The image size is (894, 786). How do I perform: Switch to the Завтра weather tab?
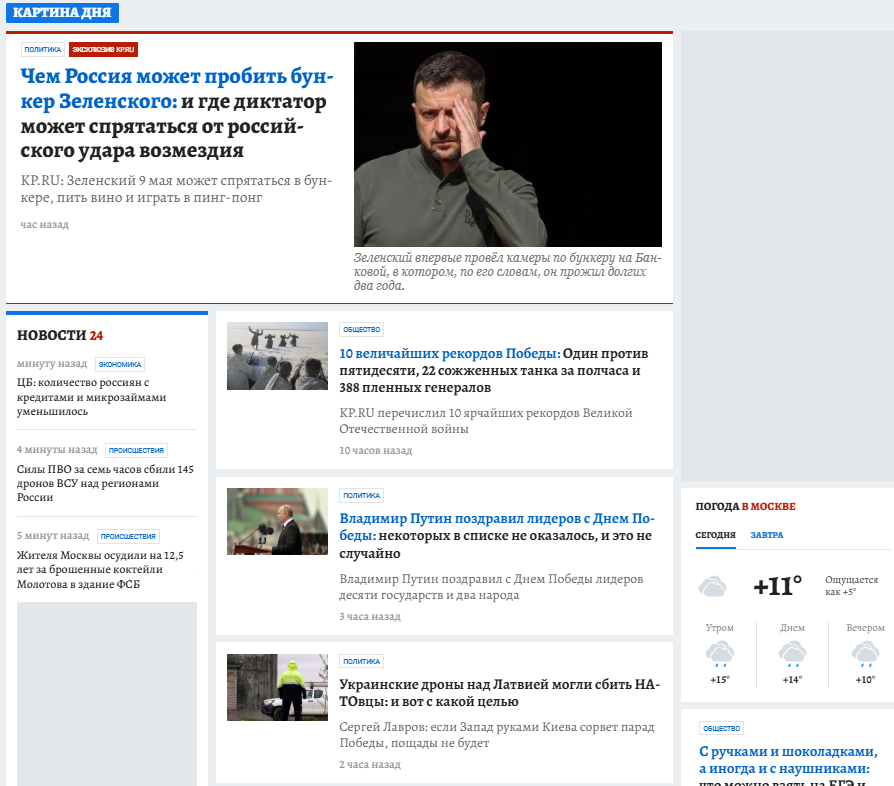767,535
